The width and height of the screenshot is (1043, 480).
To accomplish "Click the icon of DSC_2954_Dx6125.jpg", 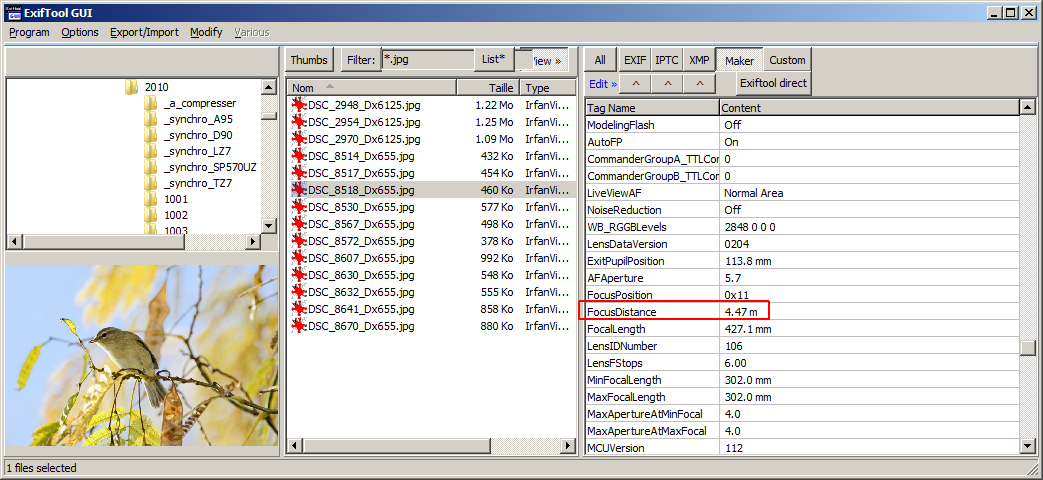I will (x=299, y=122).
